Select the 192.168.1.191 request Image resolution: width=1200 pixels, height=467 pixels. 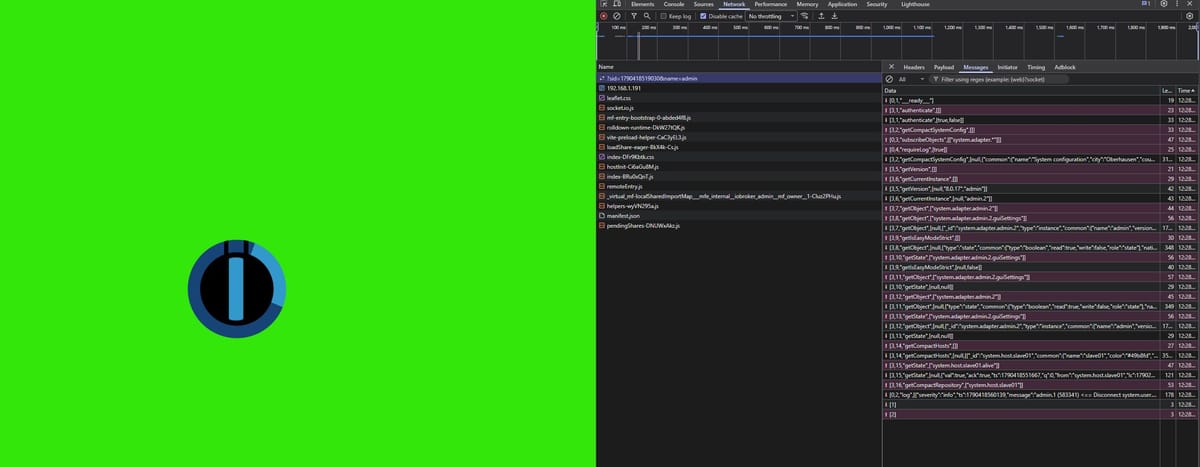coord(739,88)
